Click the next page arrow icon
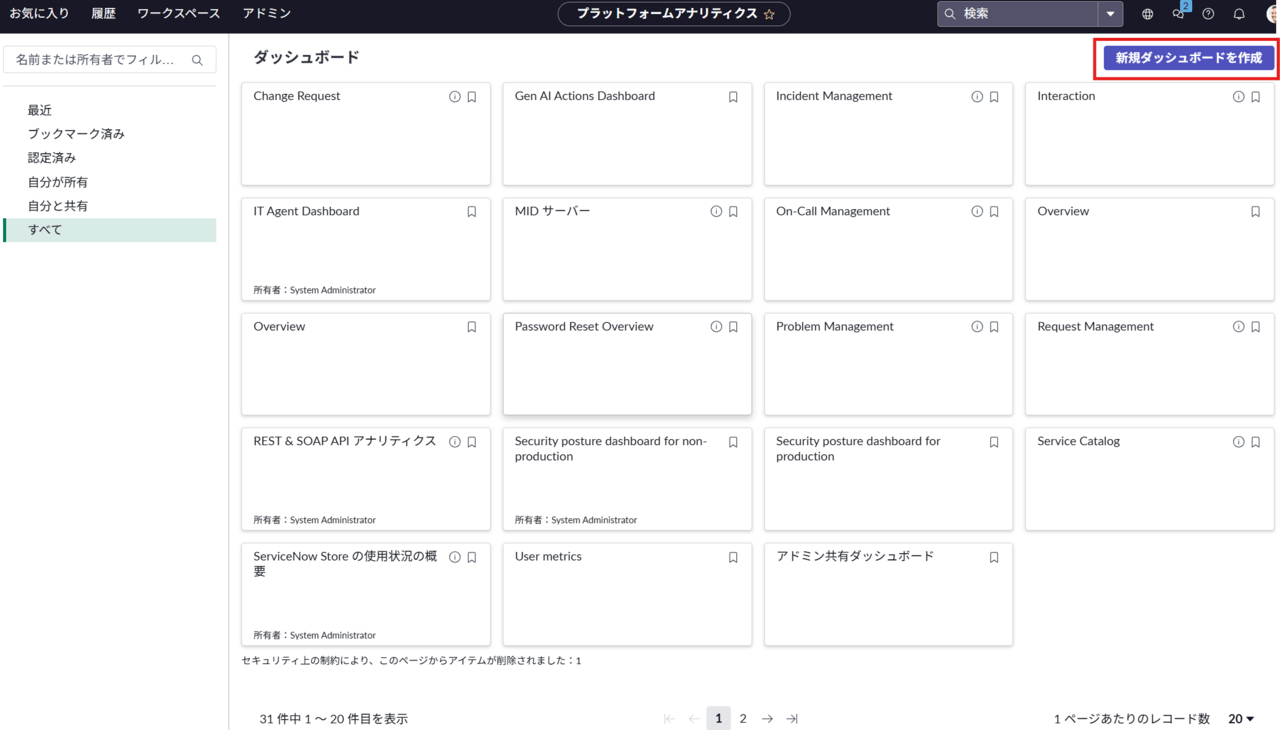This screenshot has width=1280, height=730. coord(767,719)
